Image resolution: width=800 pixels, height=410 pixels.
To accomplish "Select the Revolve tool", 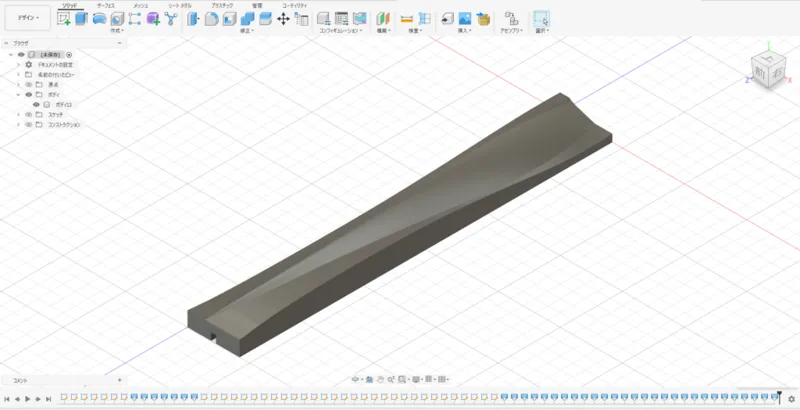I will click(99, 19).
